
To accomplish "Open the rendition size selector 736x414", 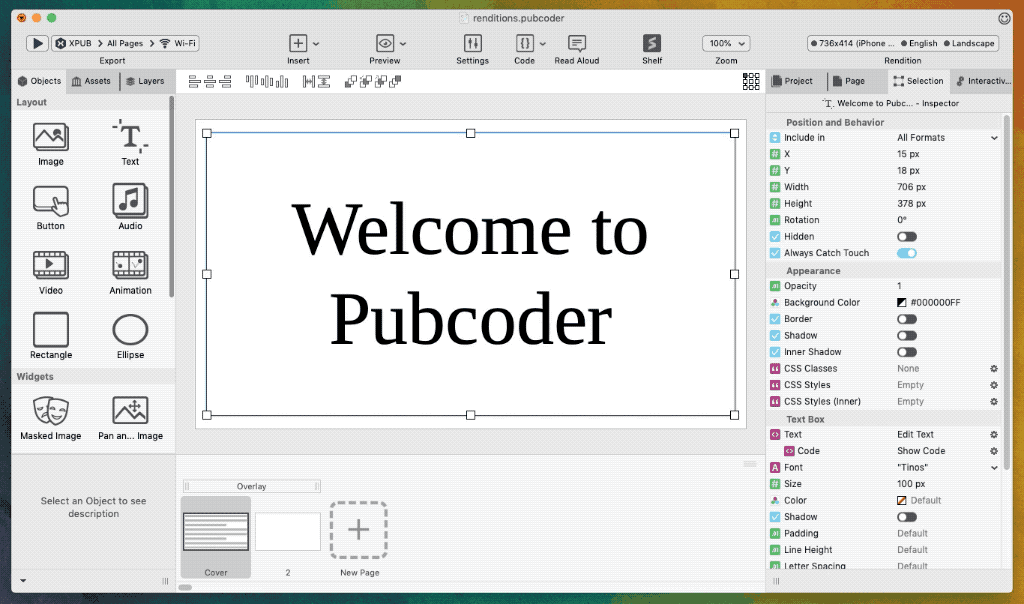I will click(x=853, y=43).
